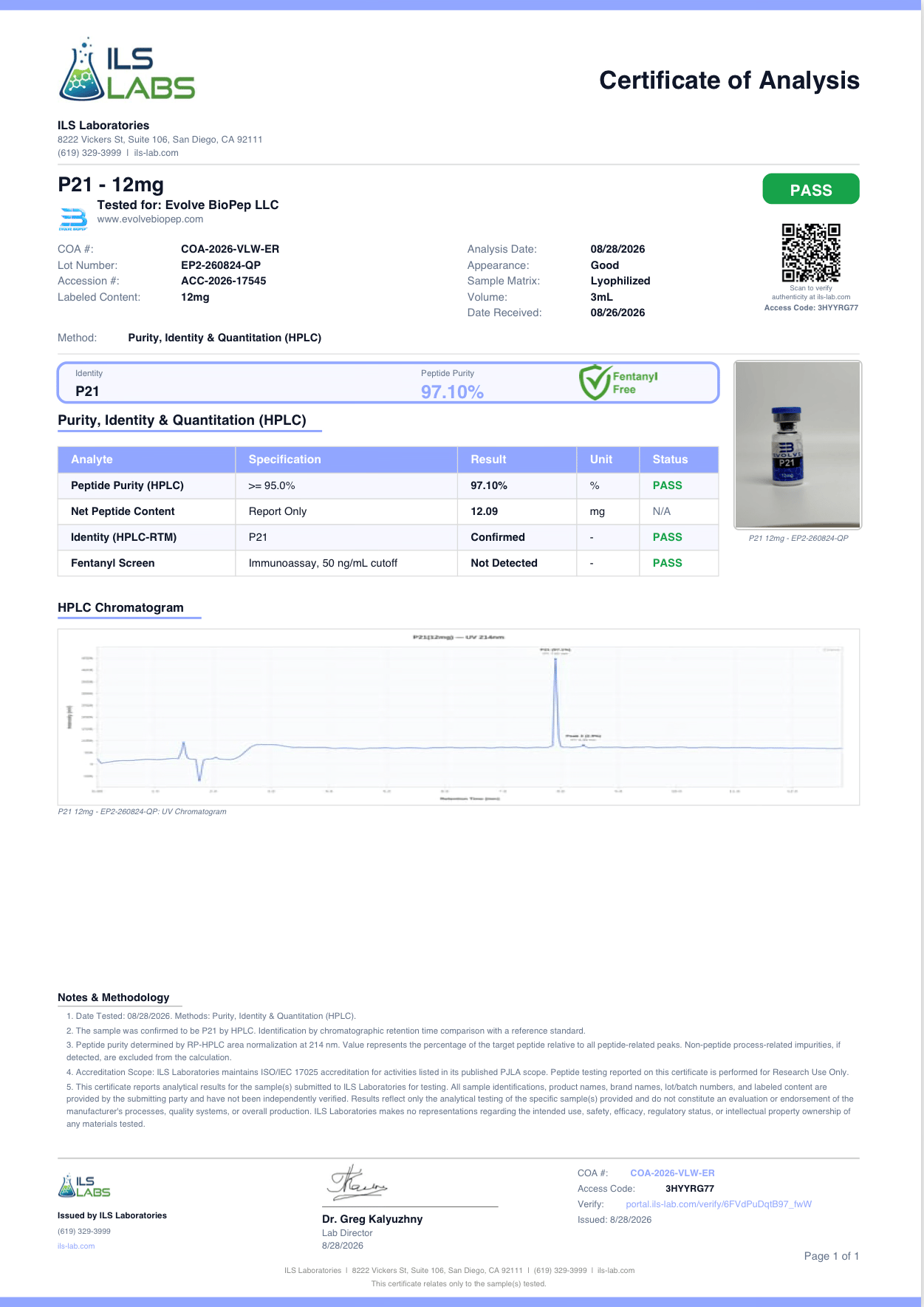924x1307 pixels.
Task: Click the Notes & Methodology heading
Action: click(x=114, y=997)
